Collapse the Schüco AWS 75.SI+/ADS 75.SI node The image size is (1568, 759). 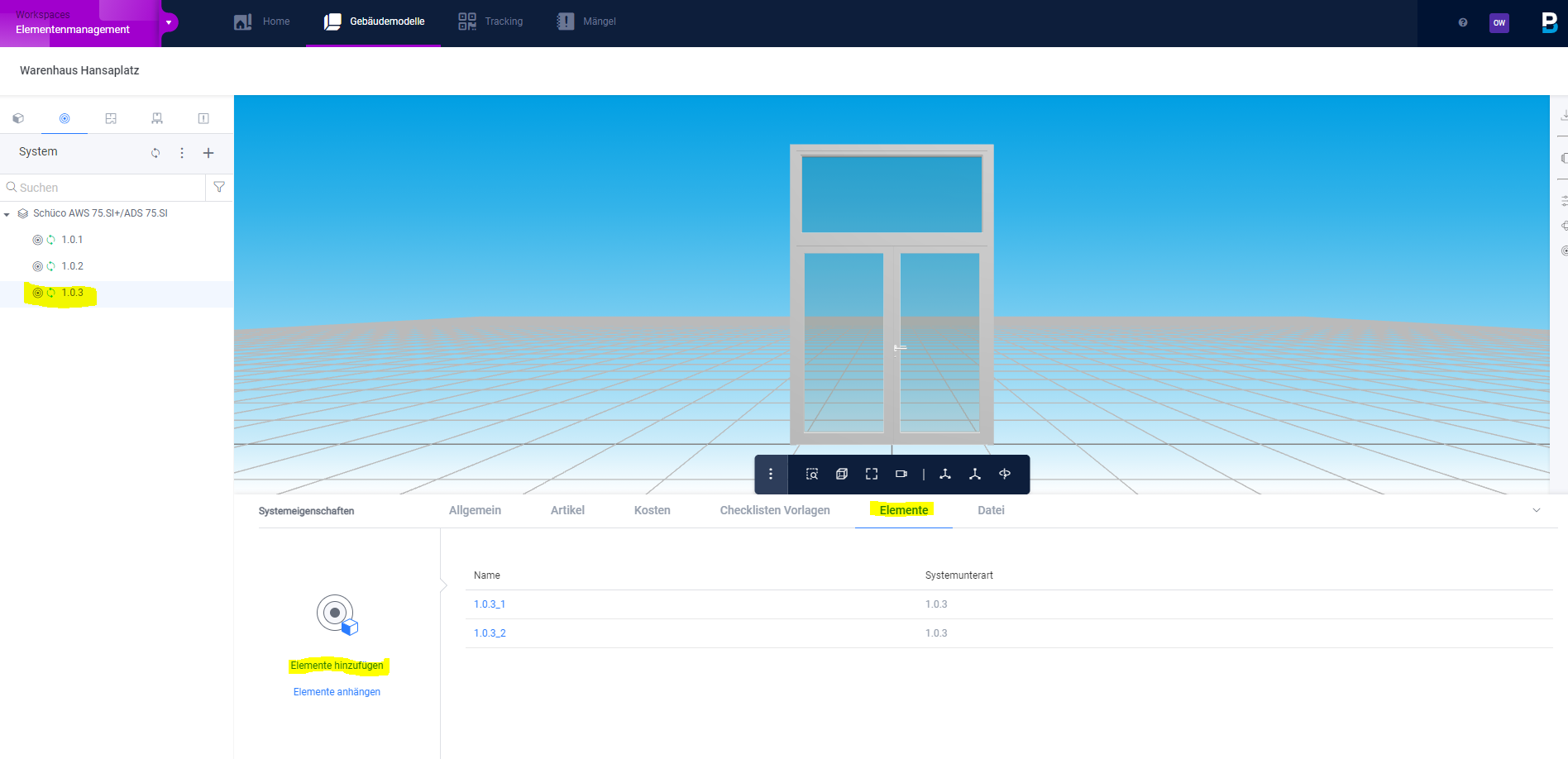tap(7, 214)
